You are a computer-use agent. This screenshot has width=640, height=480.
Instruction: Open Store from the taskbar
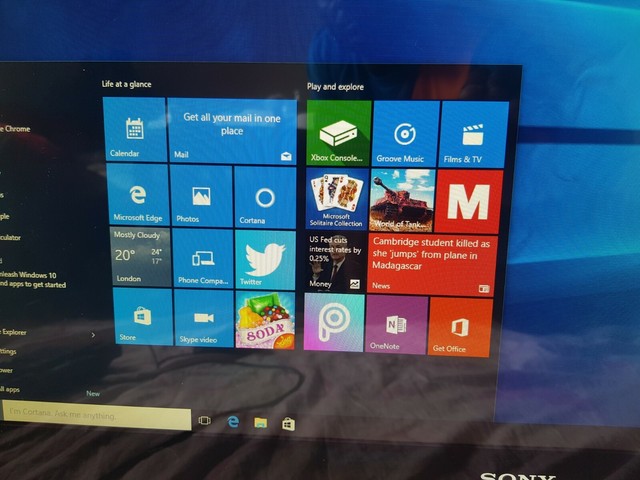[x=288, y=424]
